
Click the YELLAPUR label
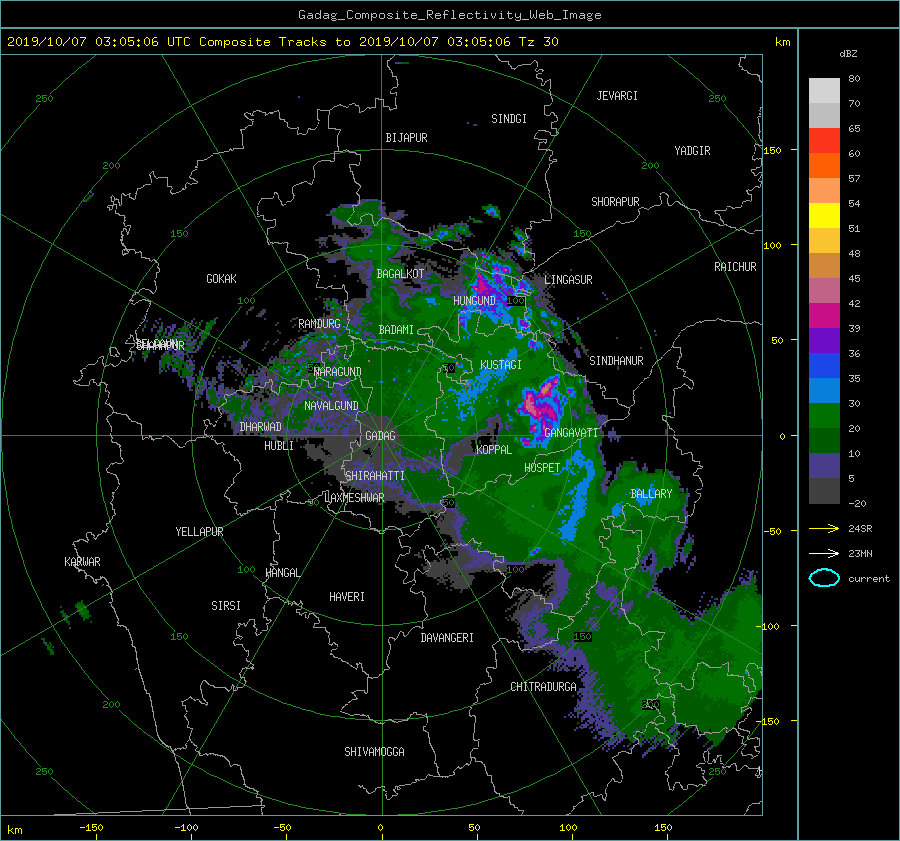199,532
